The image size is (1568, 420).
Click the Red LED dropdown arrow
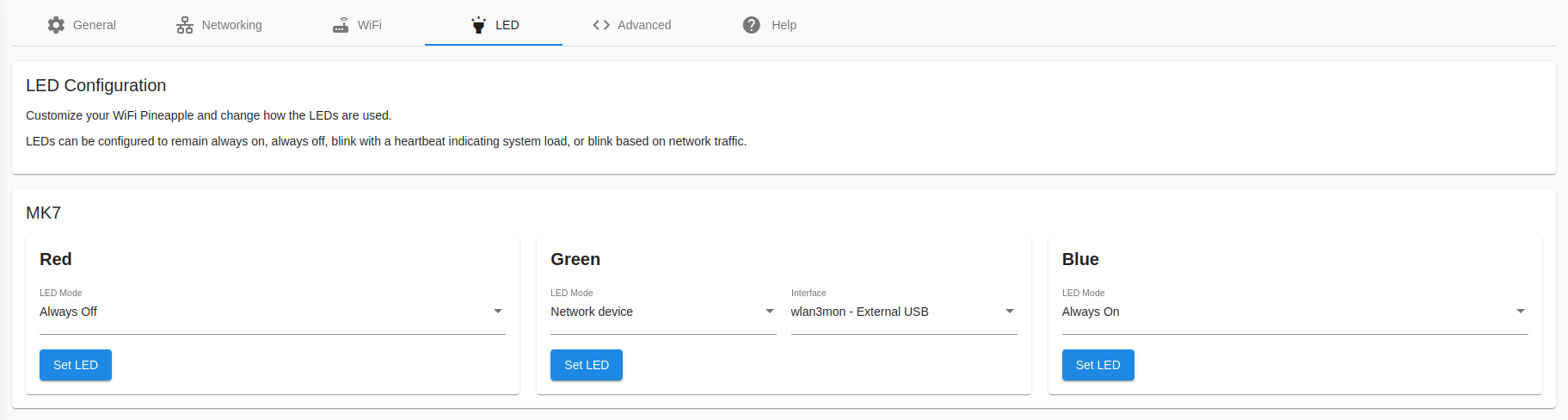(x=498, y=312)
